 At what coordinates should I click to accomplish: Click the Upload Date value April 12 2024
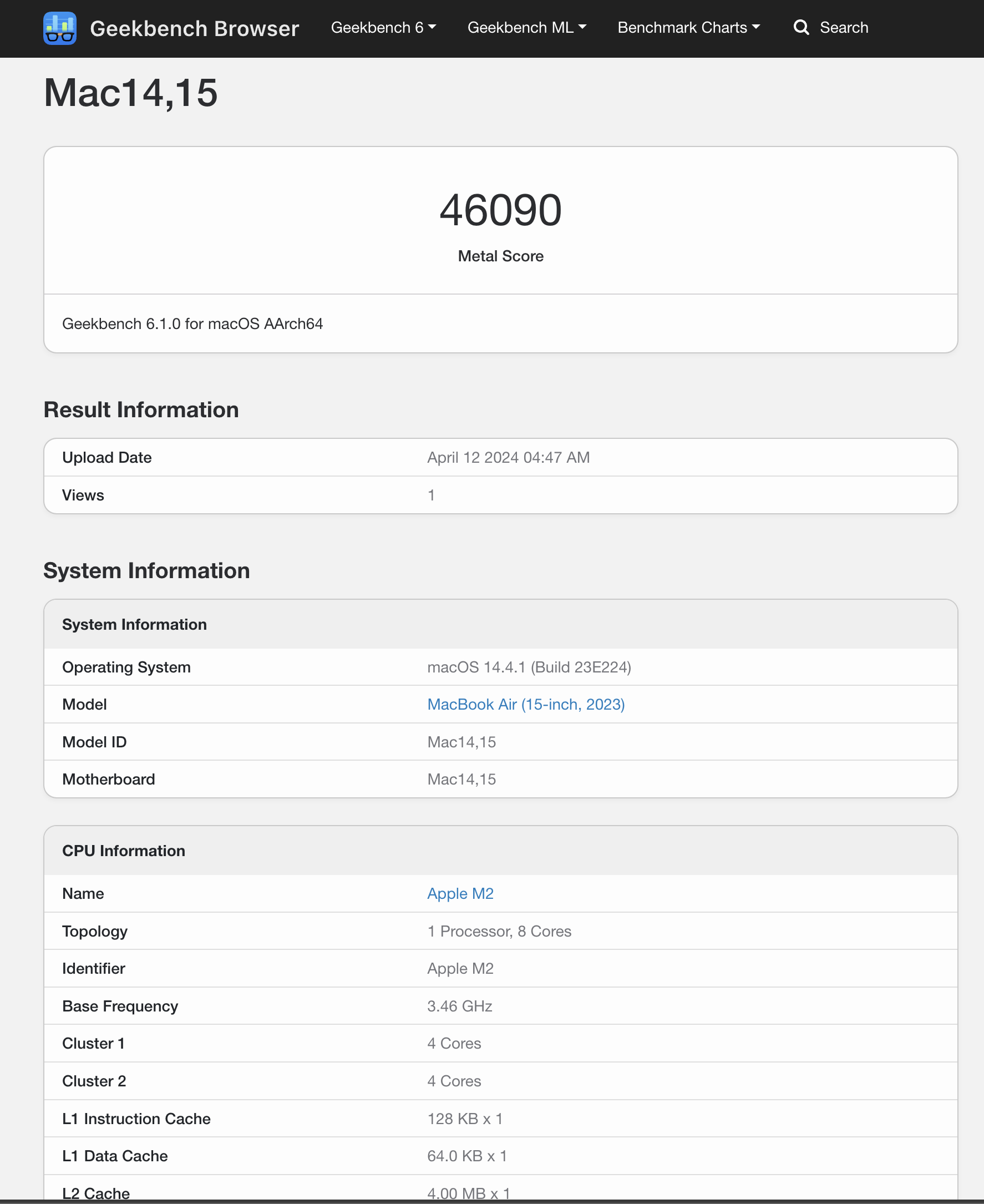[509, 457]
